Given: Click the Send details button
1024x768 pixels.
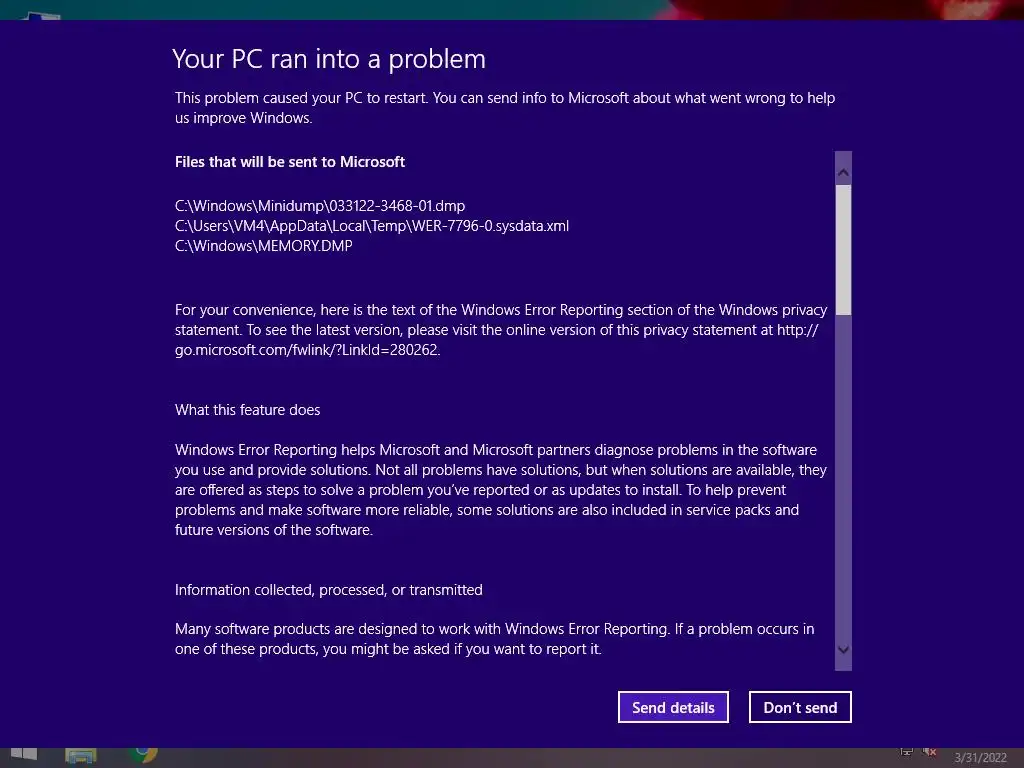Looking at the screenshot, I should (673, 707).
